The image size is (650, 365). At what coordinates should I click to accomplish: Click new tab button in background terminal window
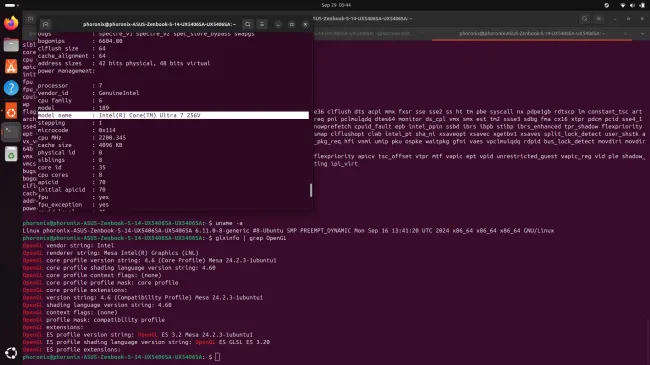click(x=30, y=19)
